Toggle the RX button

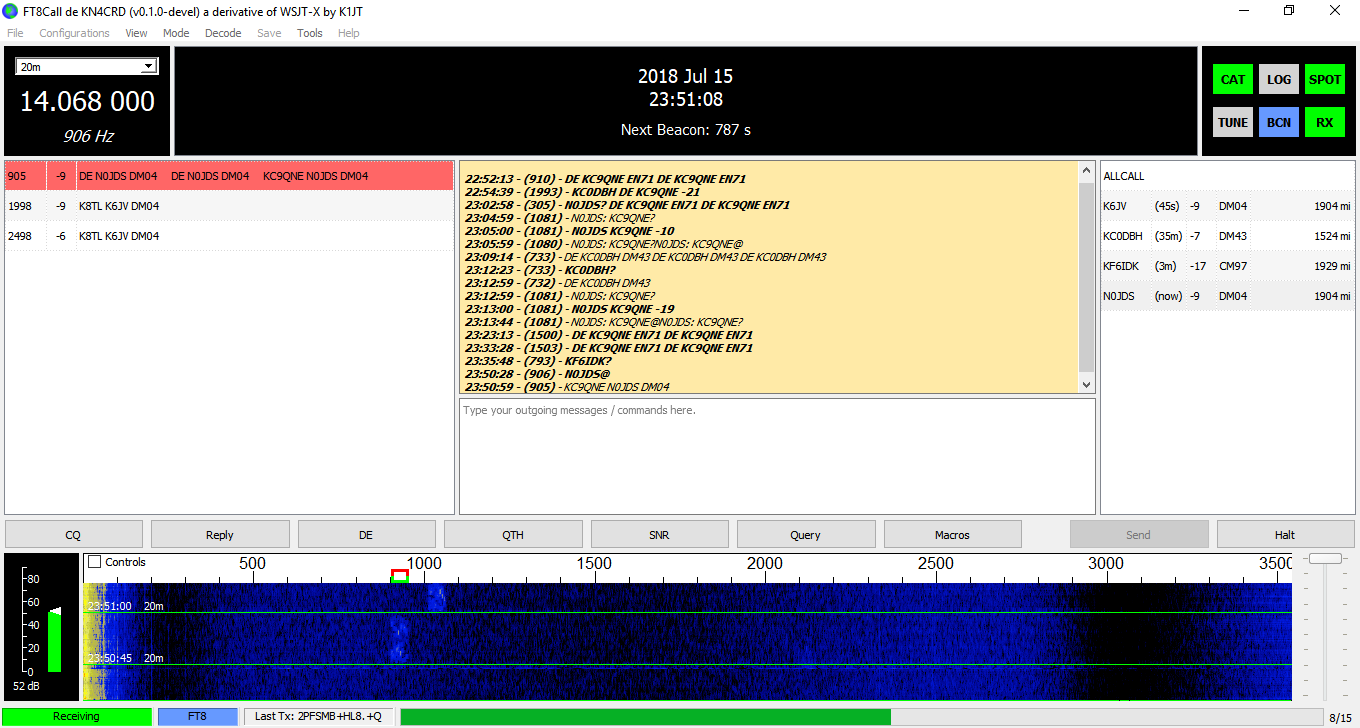click(1325, 122)
